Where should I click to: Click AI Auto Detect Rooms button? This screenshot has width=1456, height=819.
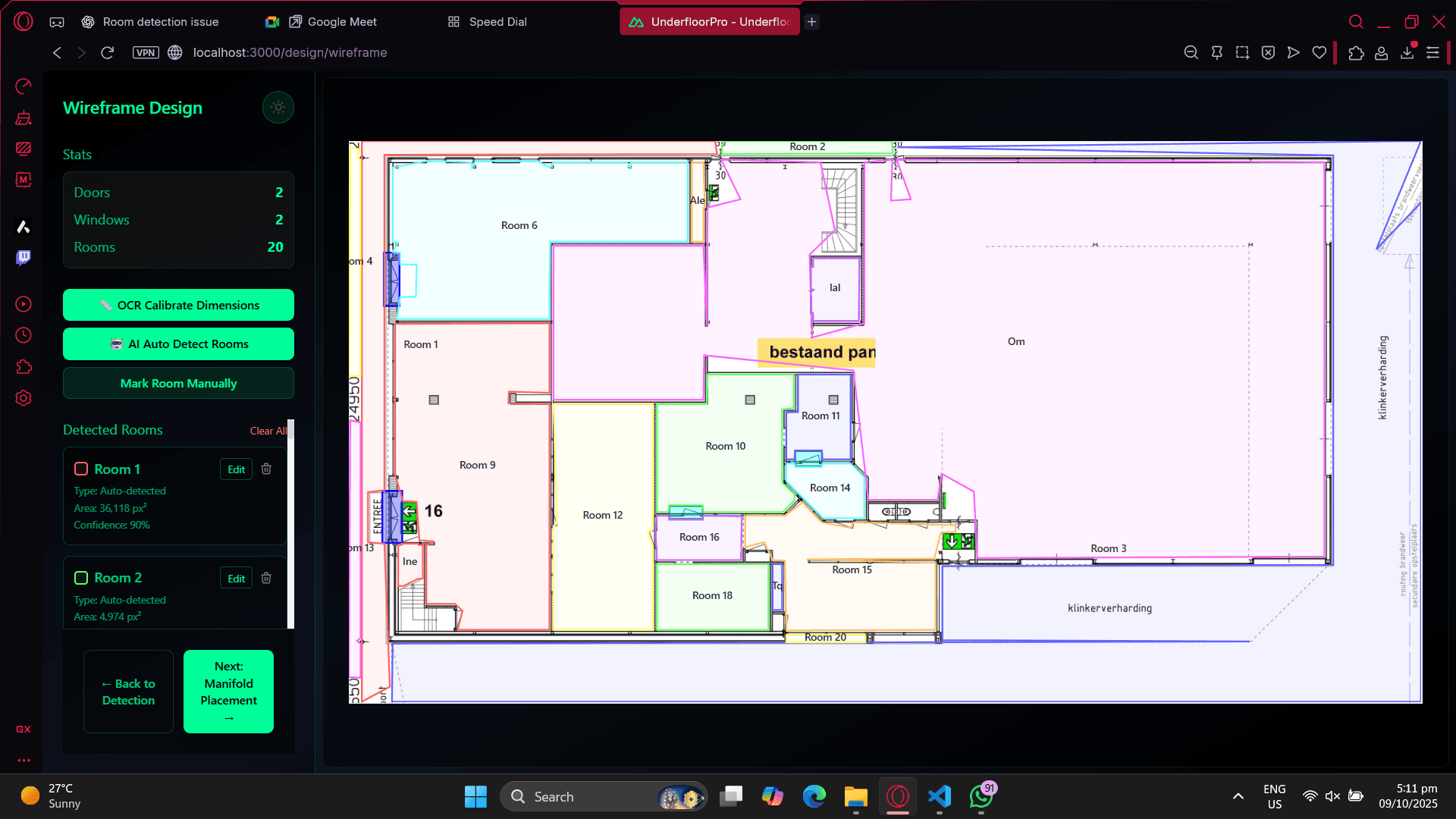tap(178, 344)
